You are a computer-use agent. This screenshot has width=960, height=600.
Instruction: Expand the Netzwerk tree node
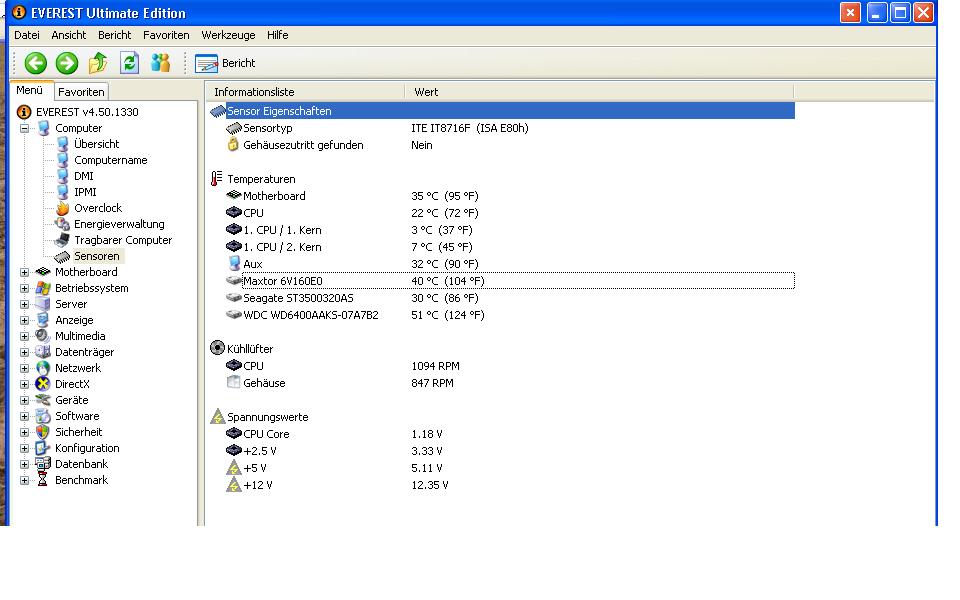click(x=24, y=368)
